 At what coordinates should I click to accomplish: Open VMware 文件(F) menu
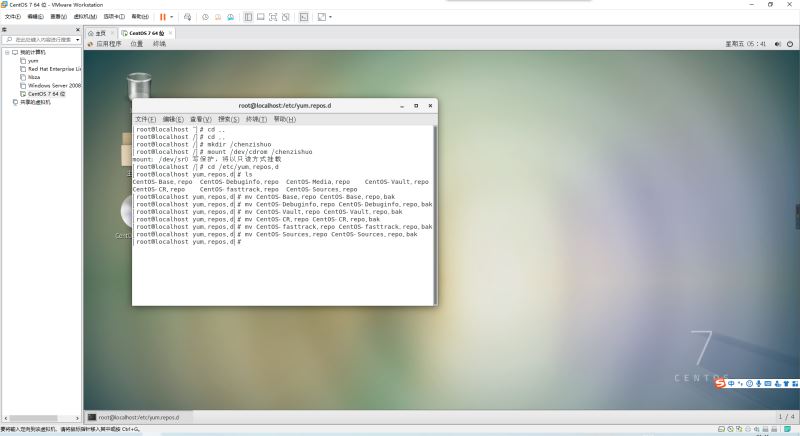pos(12,17)
